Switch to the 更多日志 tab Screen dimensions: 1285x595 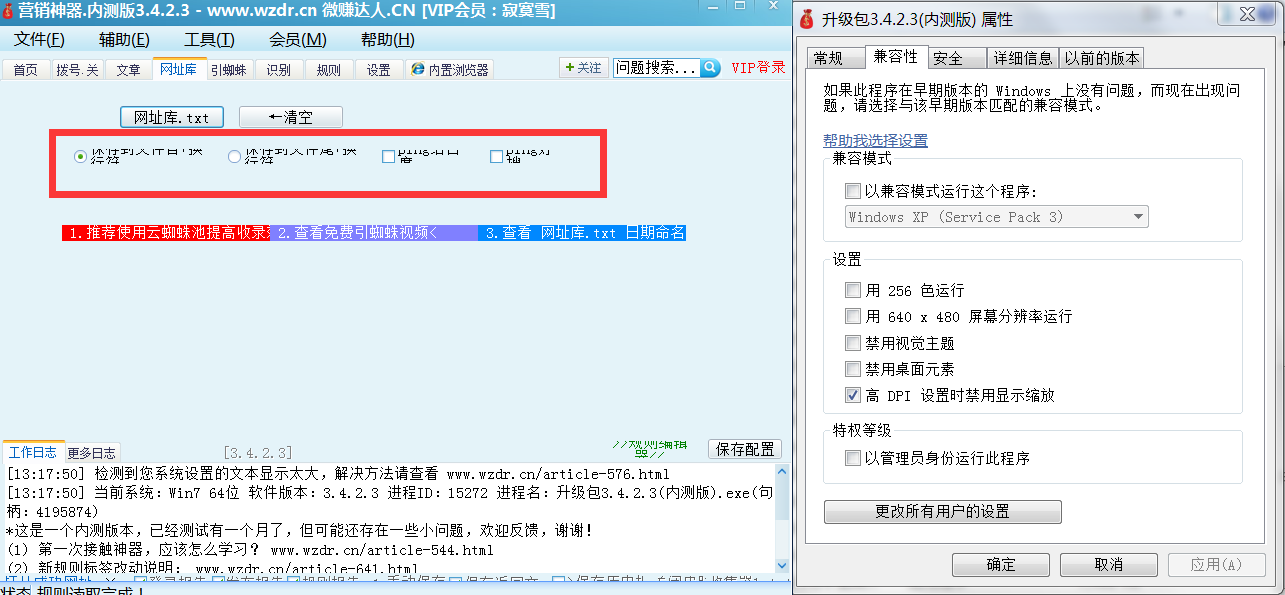point(91,451)
